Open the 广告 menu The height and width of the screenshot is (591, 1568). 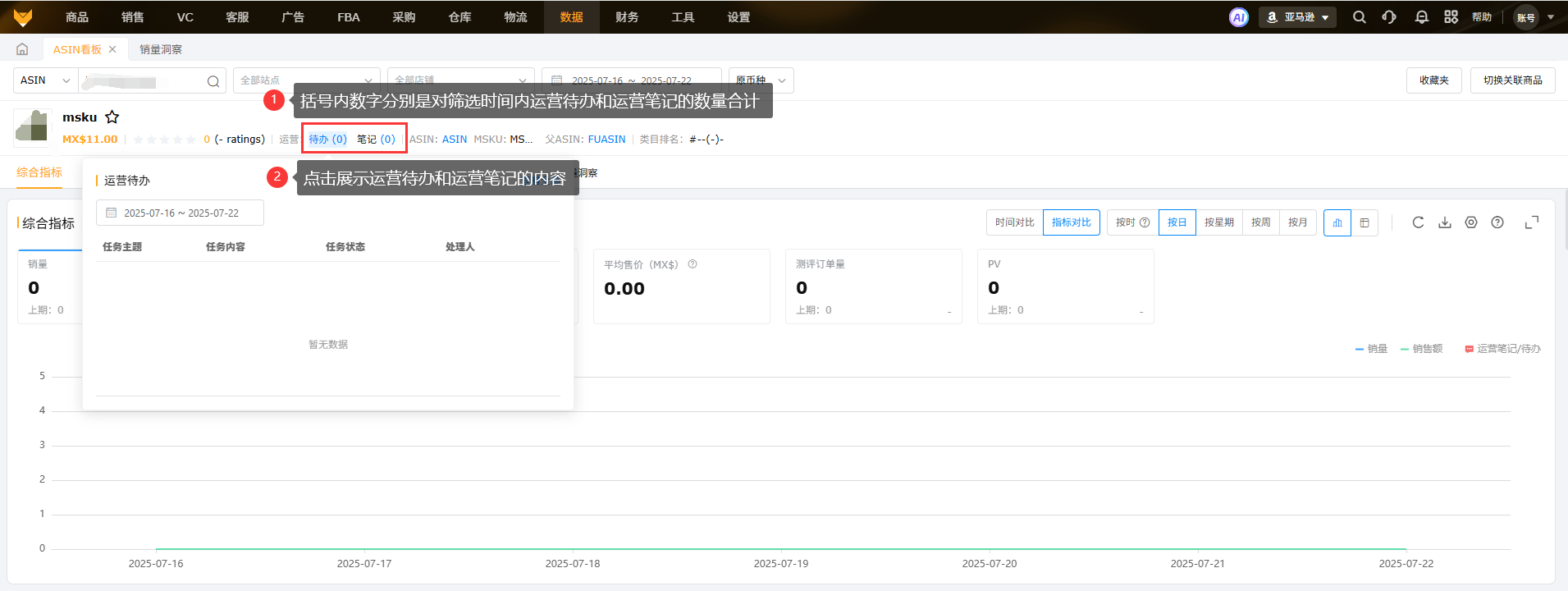pyautogui.click(x=293, y=17)
